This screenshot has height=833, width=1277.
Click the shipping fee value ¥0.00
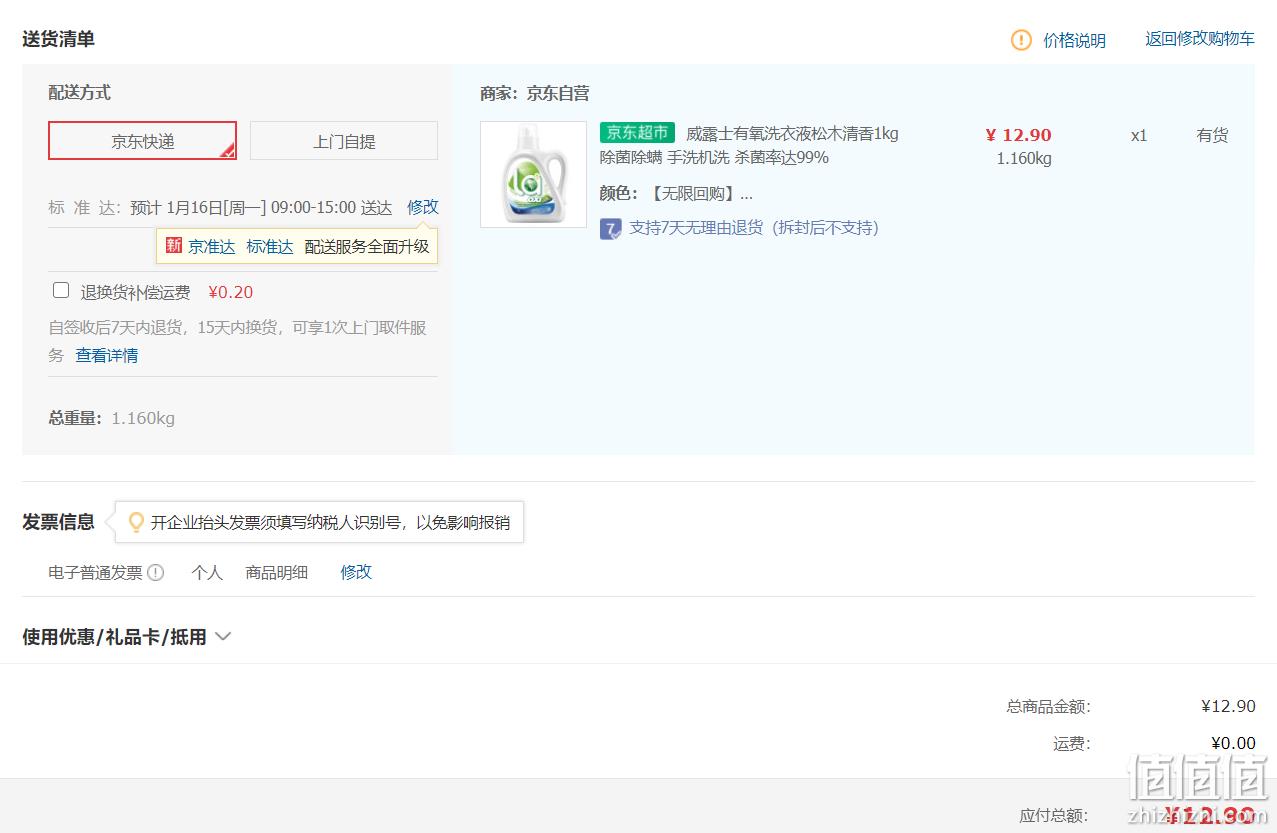1233,743
